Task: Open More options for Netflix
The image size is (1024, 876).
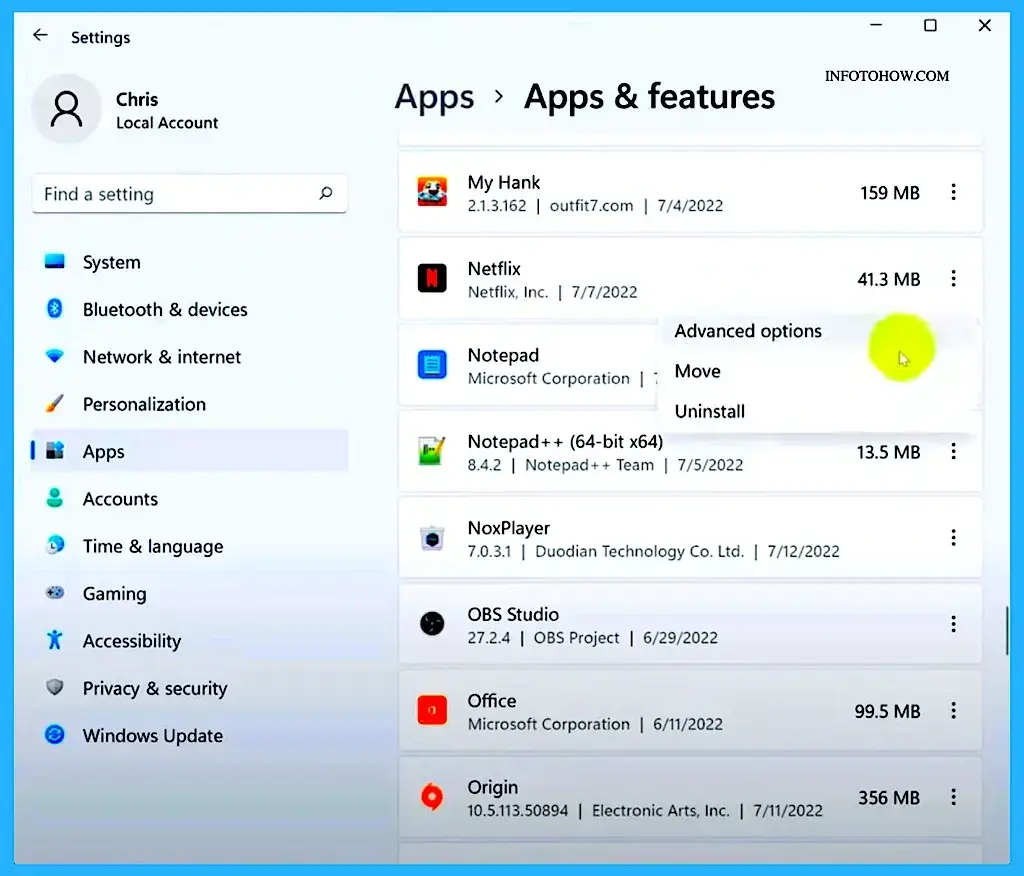Action: 953,279
